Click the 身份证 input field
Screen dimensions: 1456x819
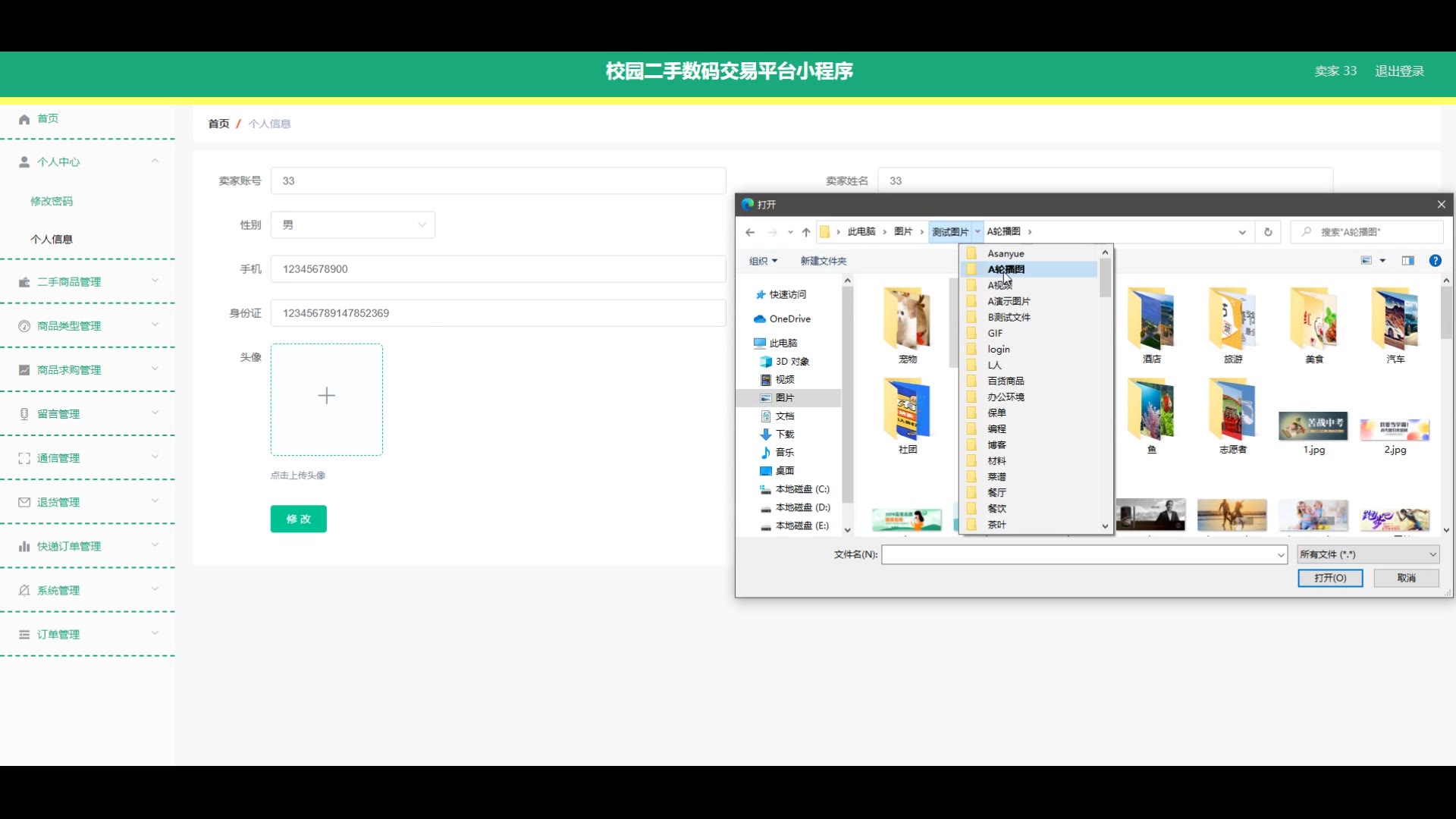pyautogui.click(x=498, y=313)
